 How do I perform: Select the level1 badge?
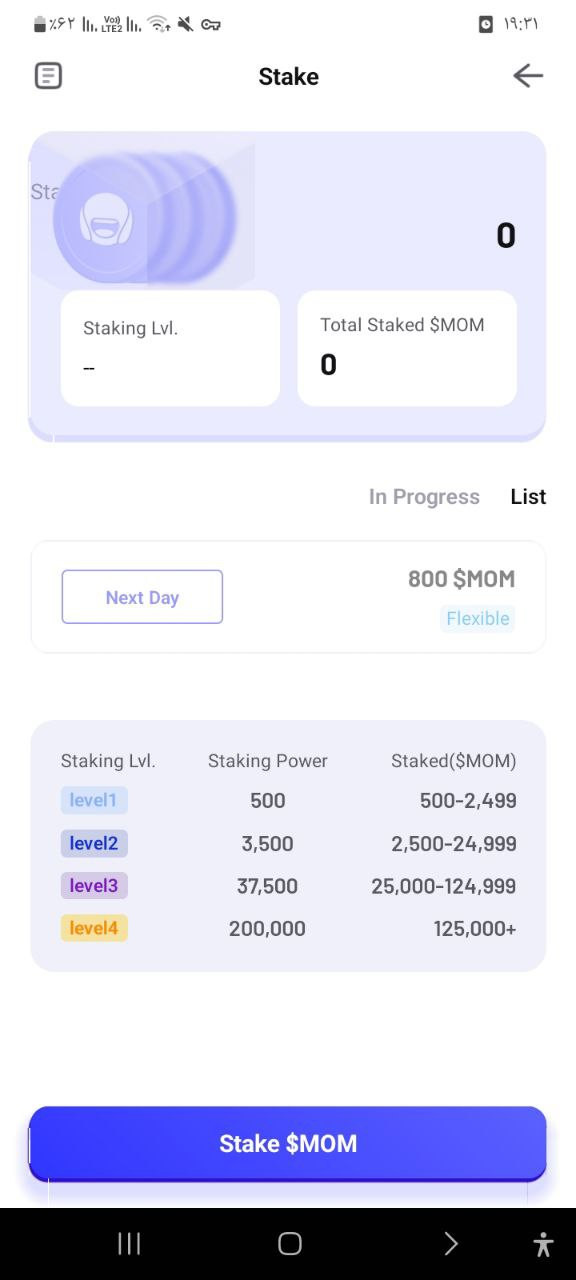(94, 800)
